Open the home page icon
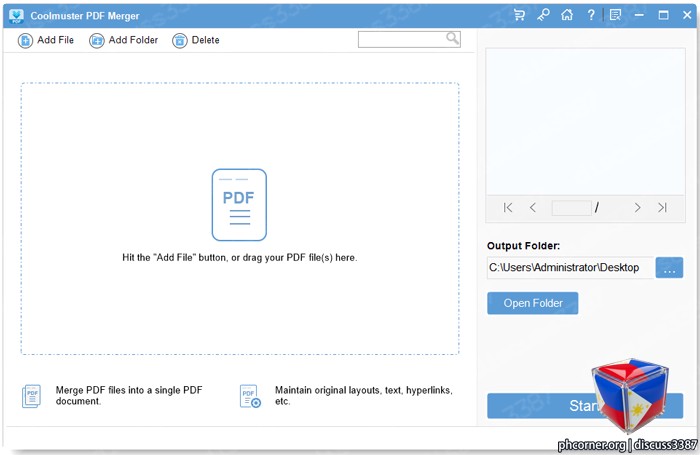The height and width of the screenshot is (455, 700). pos(567,15)
